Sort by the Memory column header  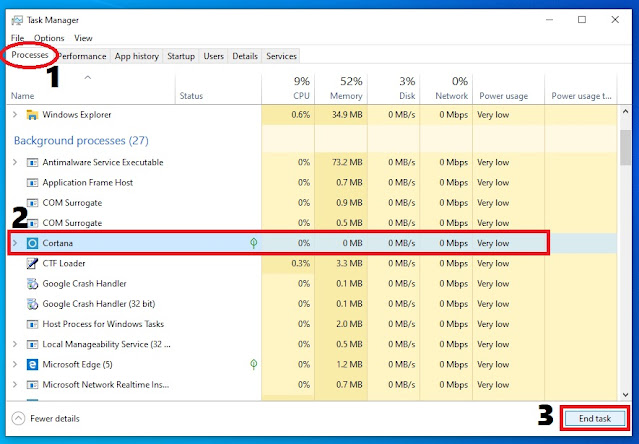tap(341, 88)
